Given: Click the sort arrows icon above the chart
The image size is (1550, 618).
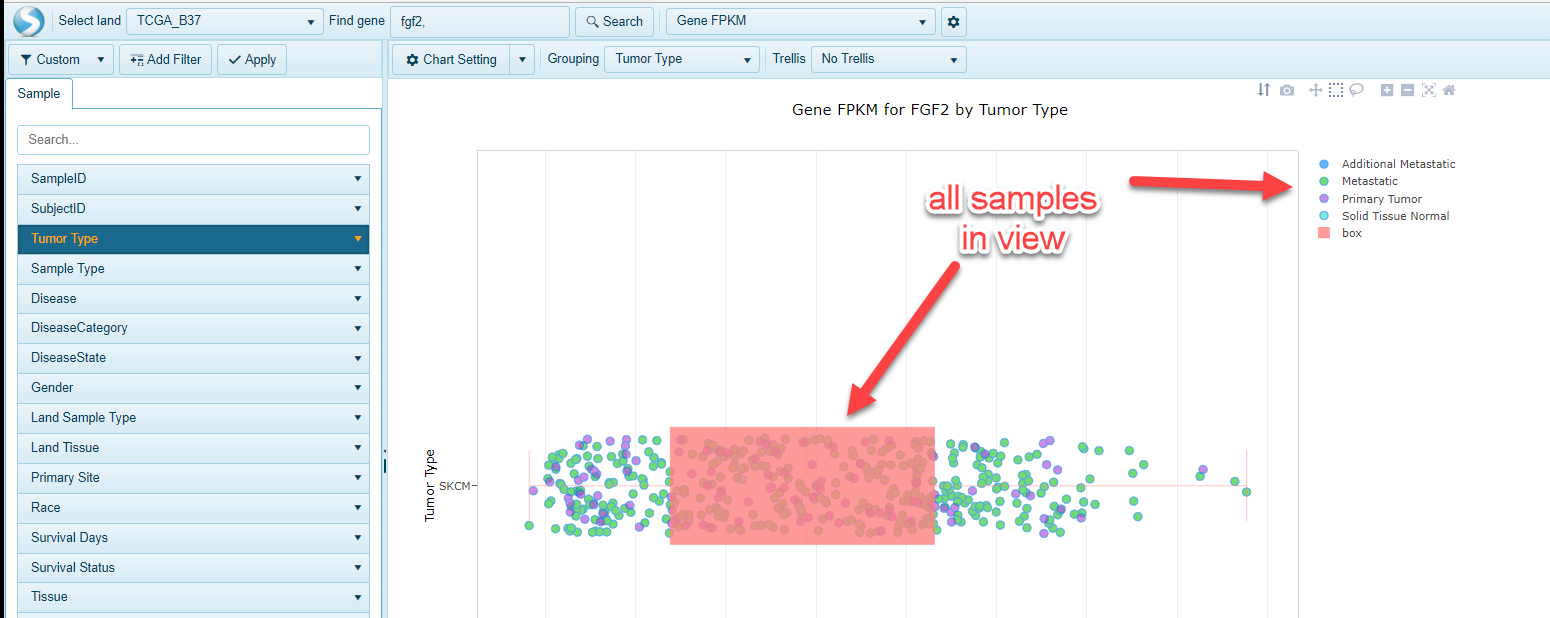Looking at the screenshot, I should (x=1262, y=90).
